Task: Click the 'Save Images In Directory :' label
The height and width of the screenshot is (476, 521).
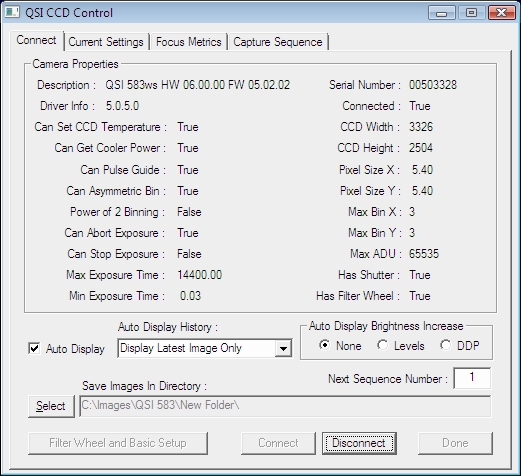Action: pos(144,386)
